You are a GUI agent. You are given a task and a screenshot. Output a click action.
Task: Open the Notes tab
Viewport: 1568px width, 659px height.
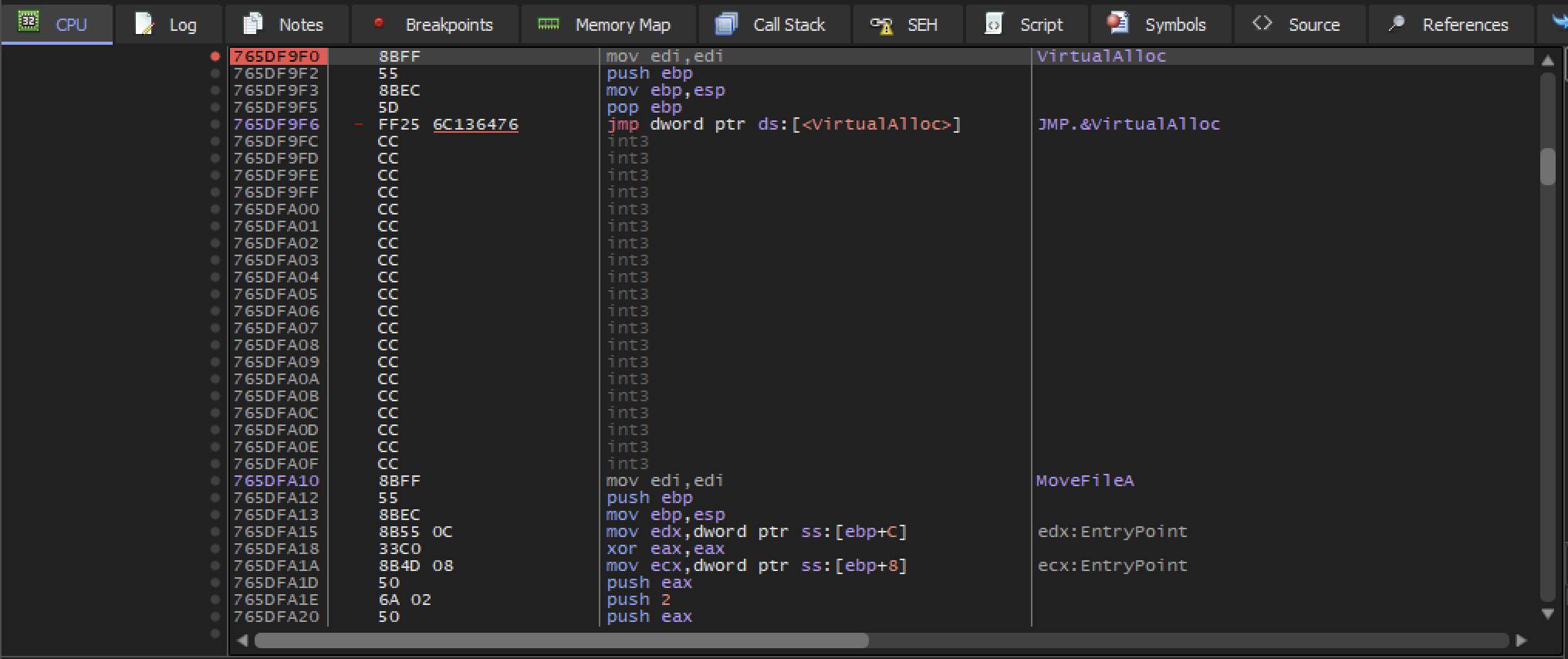pos(287,24)
